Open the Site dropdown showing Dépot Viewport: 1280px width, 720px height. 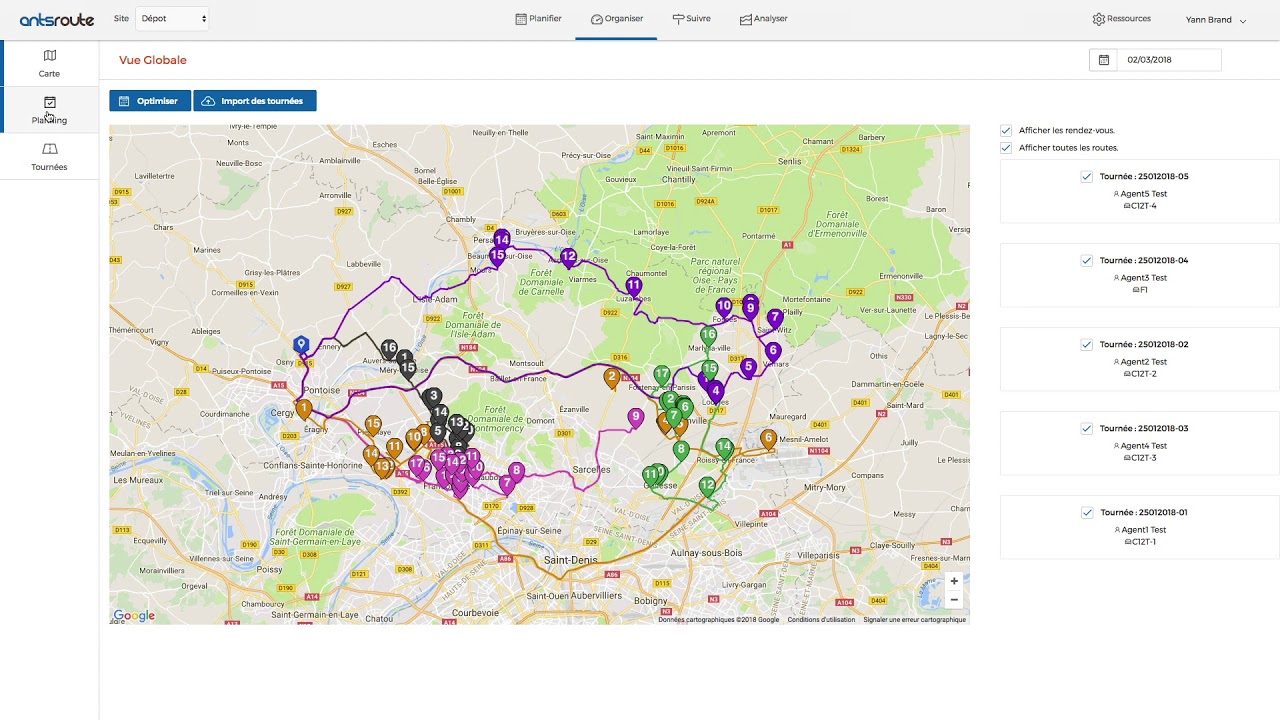[x=173, y=19]
